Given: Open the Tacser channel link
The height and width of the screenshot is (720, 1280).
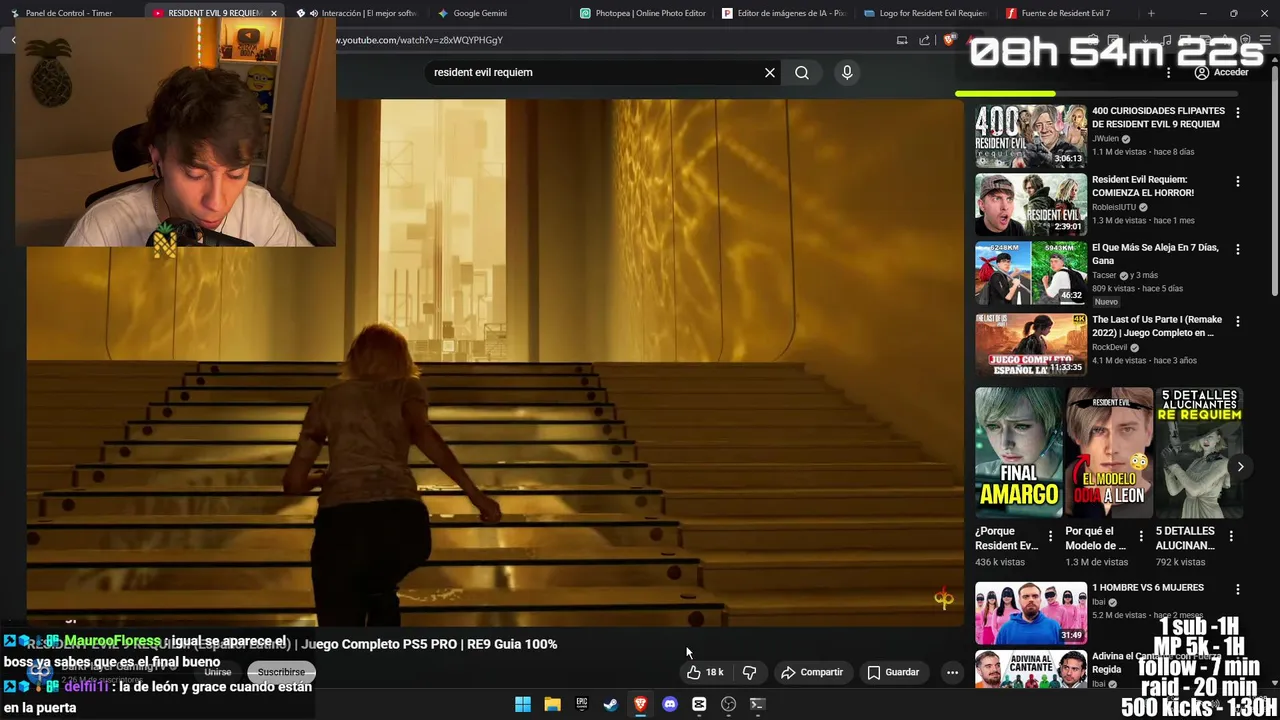Looking at the screenshot, I should pos(1105,275).
